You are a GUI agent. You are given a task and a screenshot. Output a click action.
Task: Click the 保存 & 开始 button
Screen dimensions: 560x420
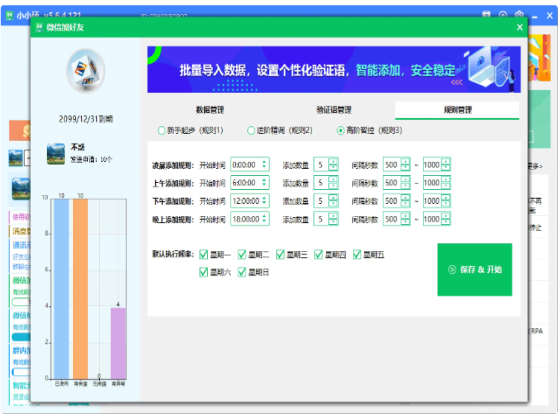(475, 270)
